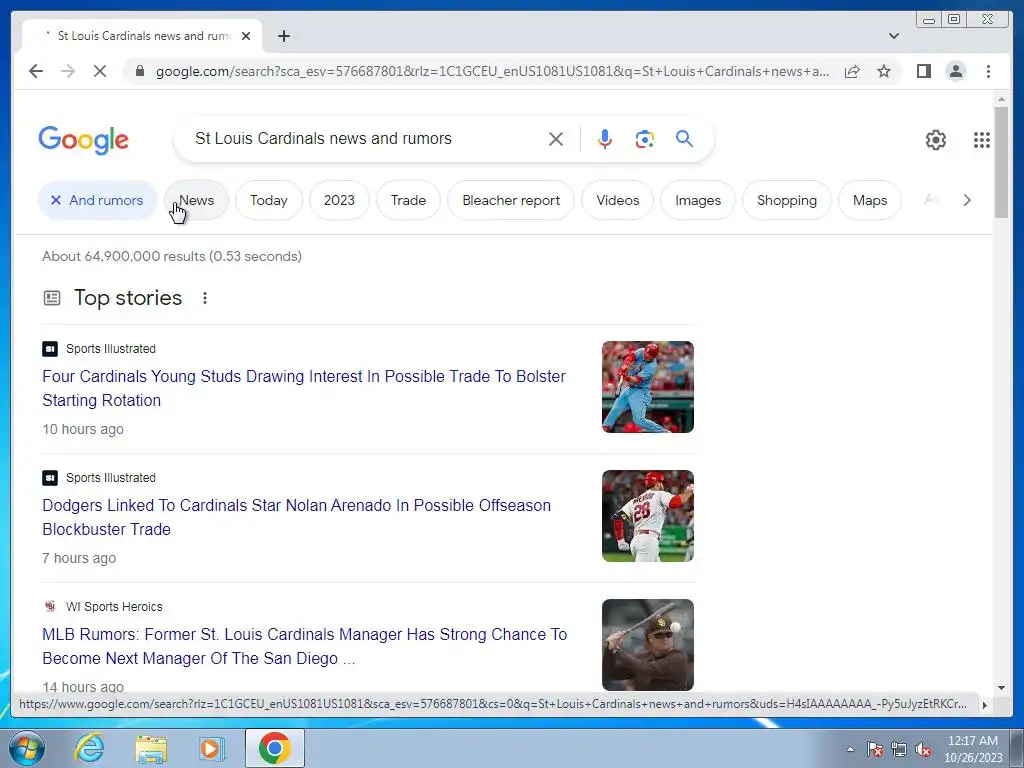
Task: Launch Internet Explorer from the taskbar
Action: tap(89, 748)
